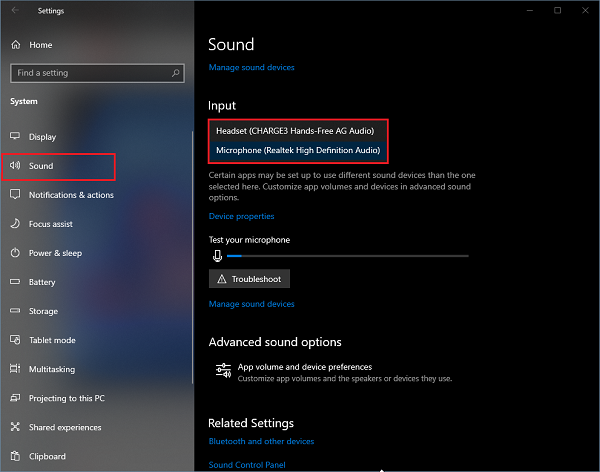The height and width of the screenshot is (472, 600).
Task: Select Headset (CHARGE3 Hands-Free AG Audio) input
Action: [296, 131]
